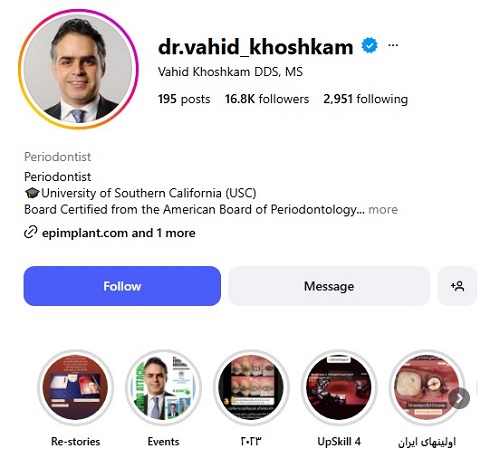Expand the bio with "more"
The width and height of the screenshot is (500, 458).
click(383, 210)
